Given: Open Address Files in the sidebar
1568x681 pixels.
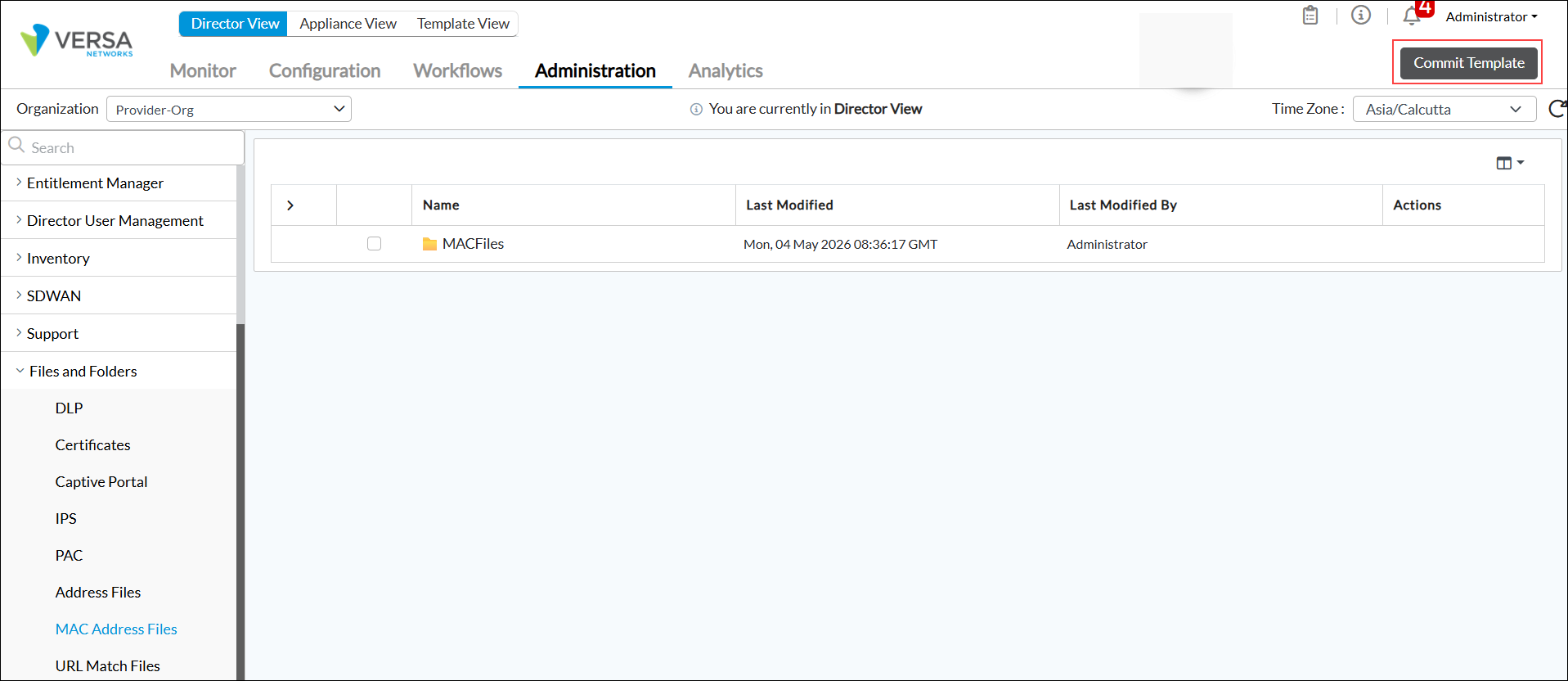Looking at the screenshot, I should point(97,592).
